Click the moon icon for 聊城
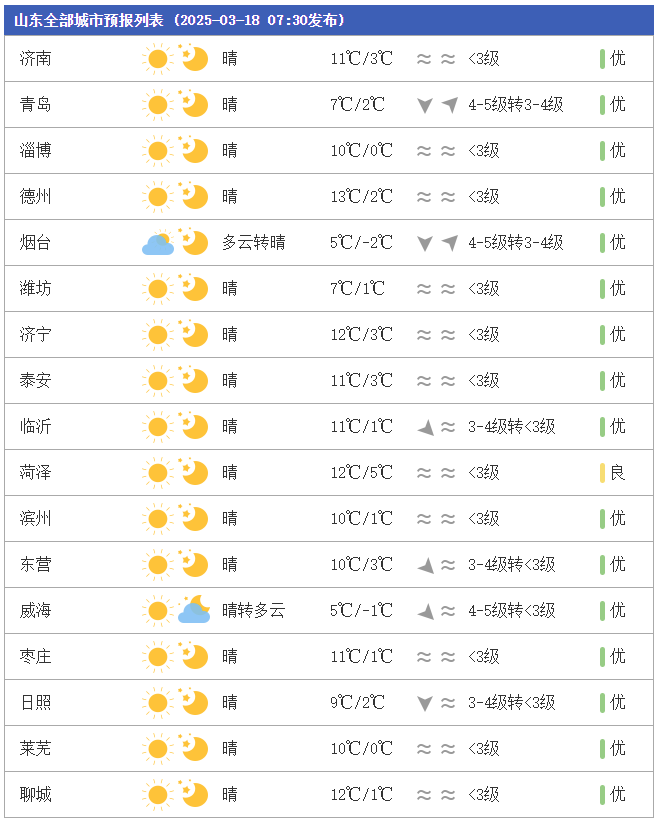Screen dimensions: 659x823 [x=193, y=795]
